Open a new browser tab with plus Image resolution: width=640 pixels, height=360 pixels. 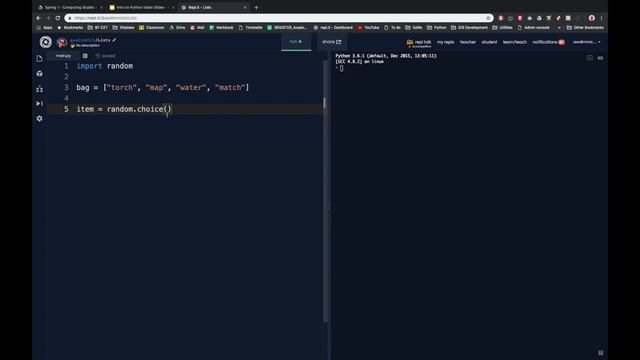coord(256,7)
